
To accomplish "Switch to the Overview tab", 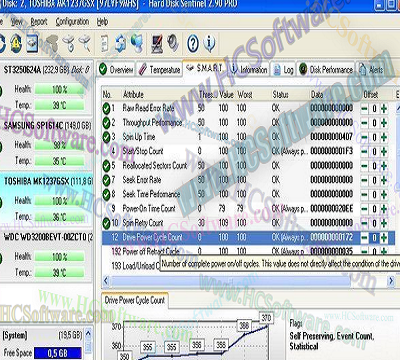I will coord(116,70).
